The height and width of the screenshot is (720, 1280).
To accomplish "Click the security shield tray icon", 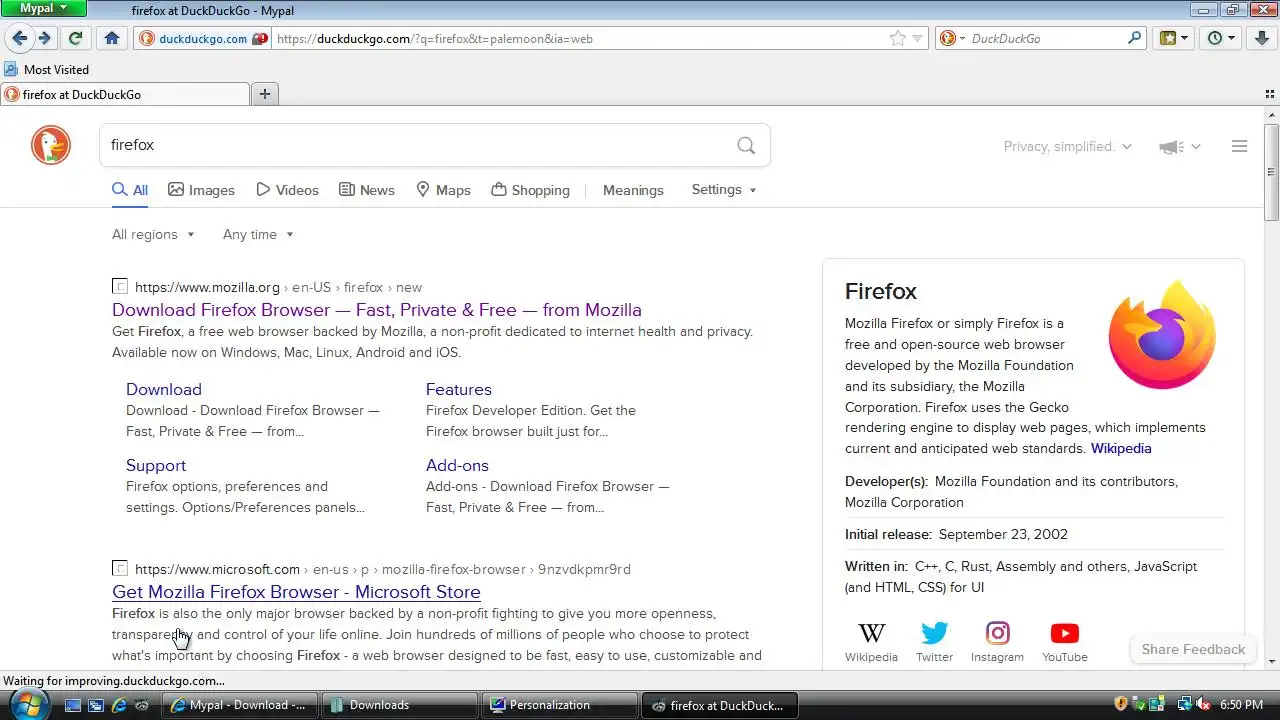I will point(1121,705).
